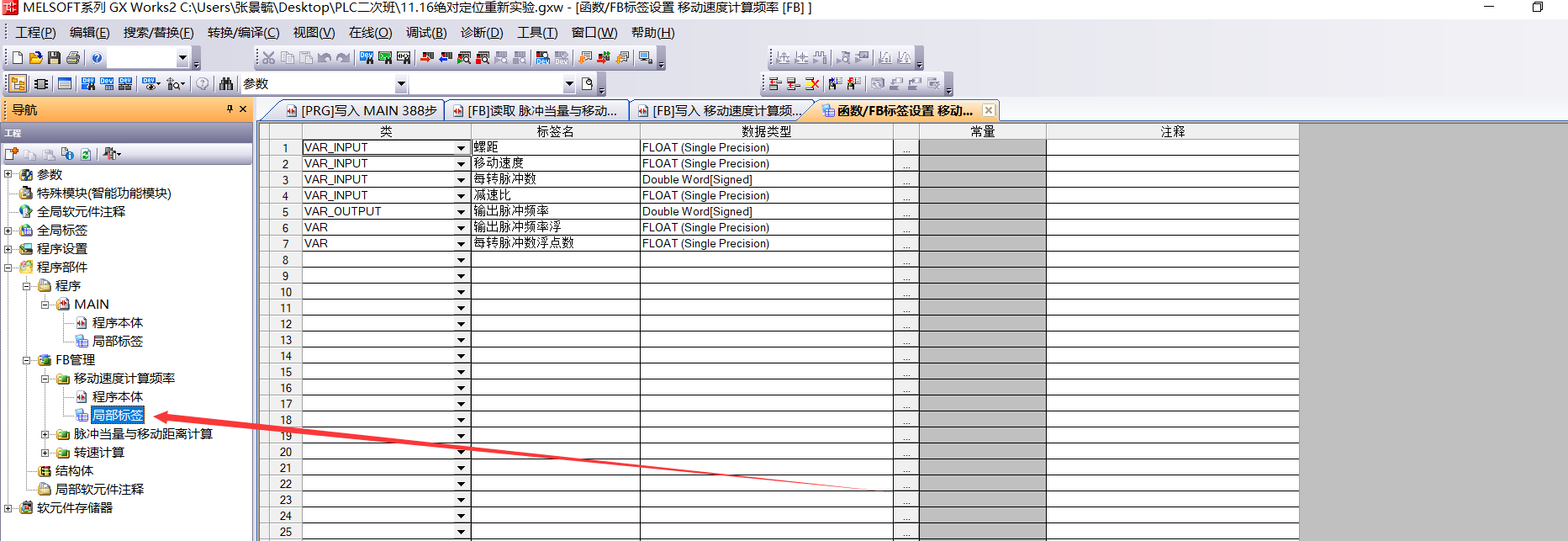
Task: Click the delete row icon with red X
Action: (811, 84)
